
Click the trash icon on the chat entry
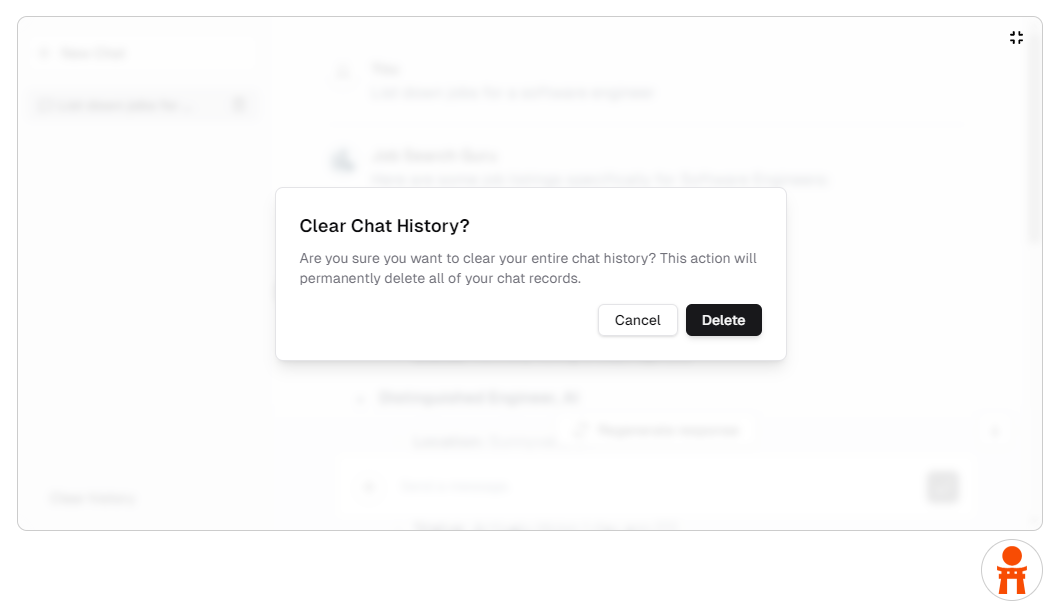point(238,104)
